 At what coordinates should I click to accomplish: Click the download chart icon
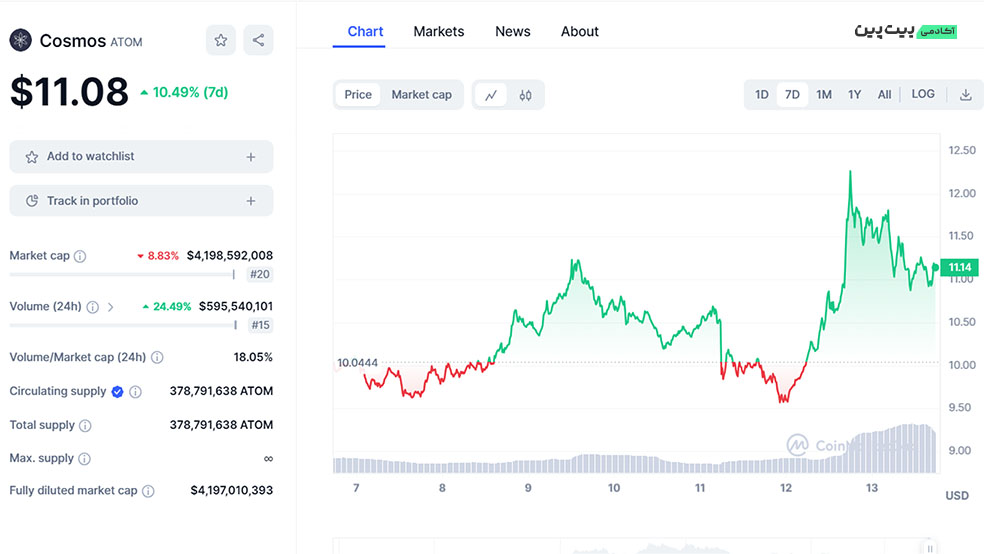pos(965,95)
